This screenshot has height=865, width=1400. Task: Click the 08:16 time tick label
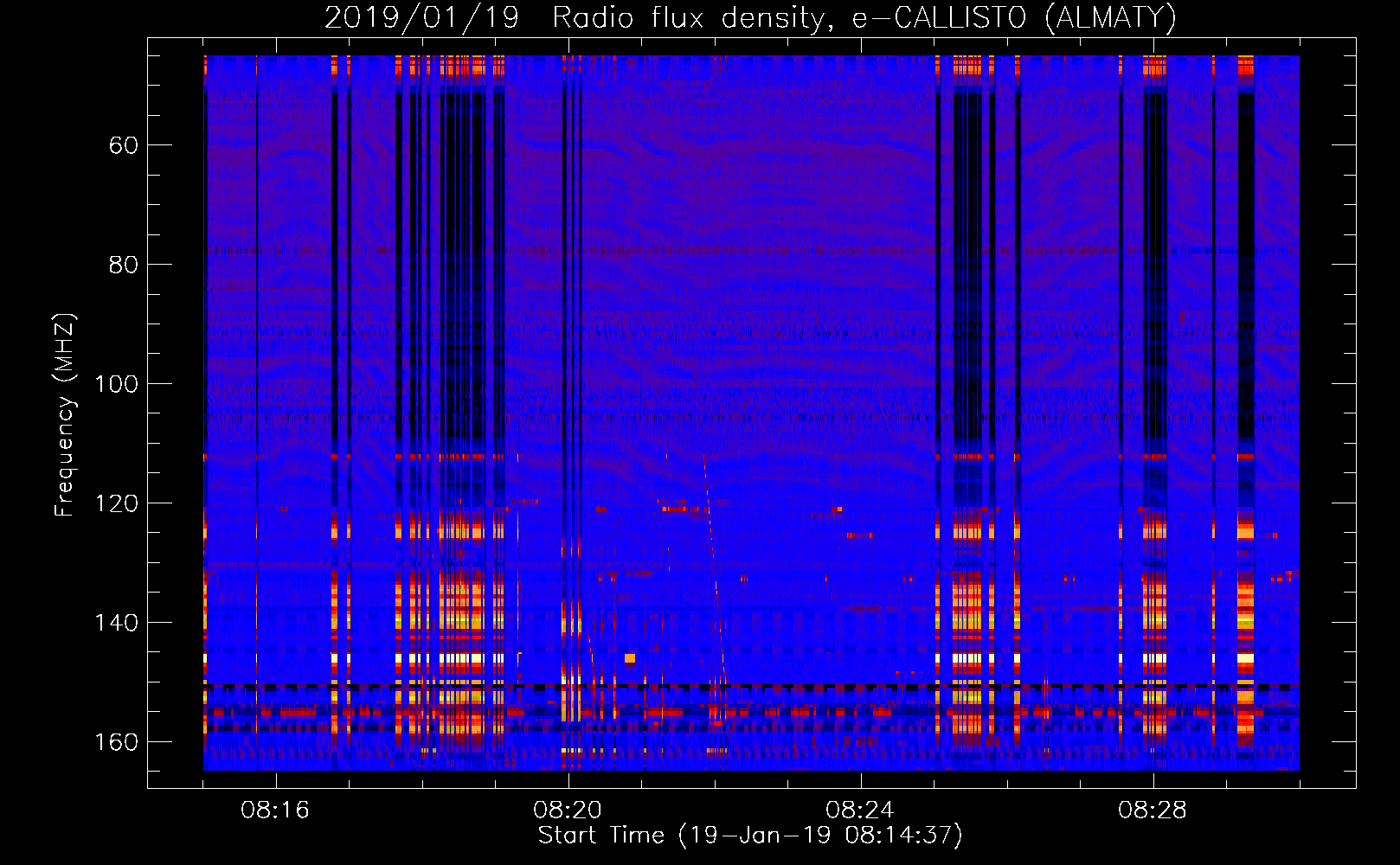click(275, 811)
